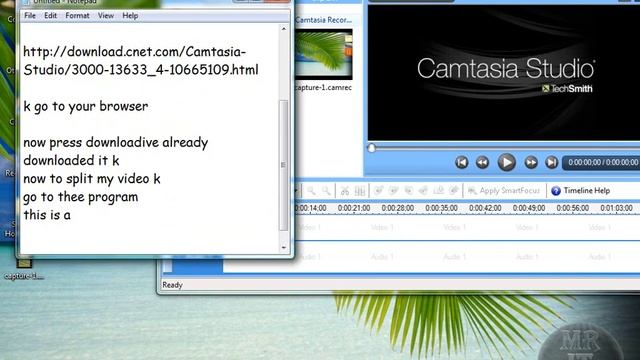Viewport: 640px width, 360px height.
Task: Click the 0:00:21:00 mark on timeline ruler
Action: coord(354,208)
